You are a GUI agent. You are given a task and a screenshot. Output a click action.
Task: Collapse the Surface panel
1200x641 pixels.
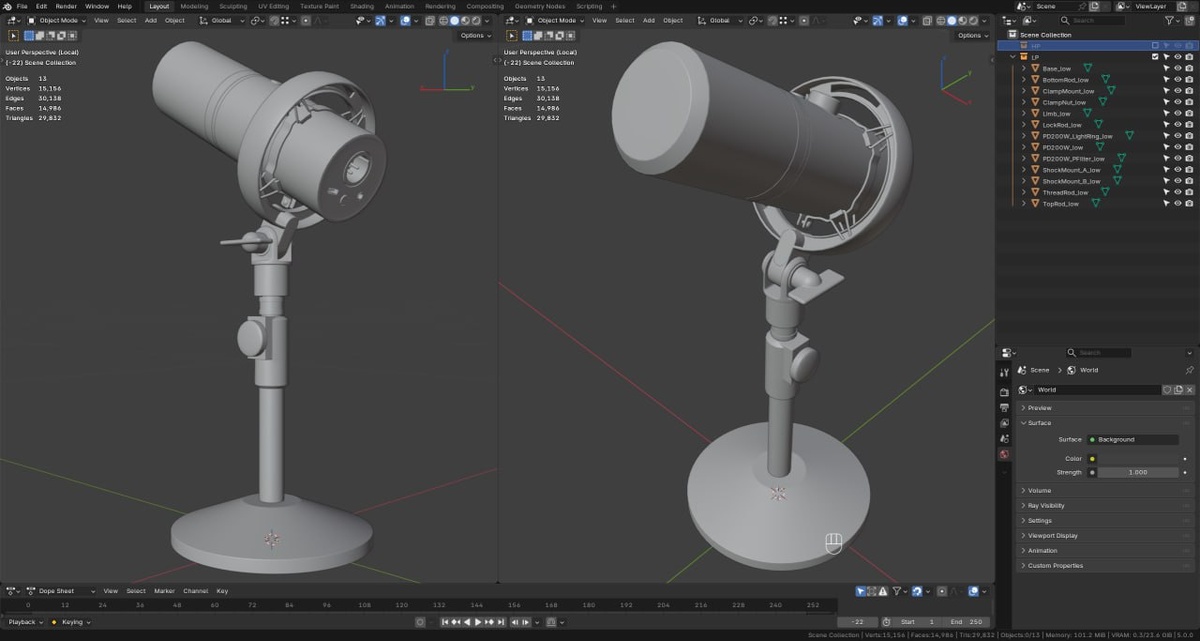[x=1106, y=423]
